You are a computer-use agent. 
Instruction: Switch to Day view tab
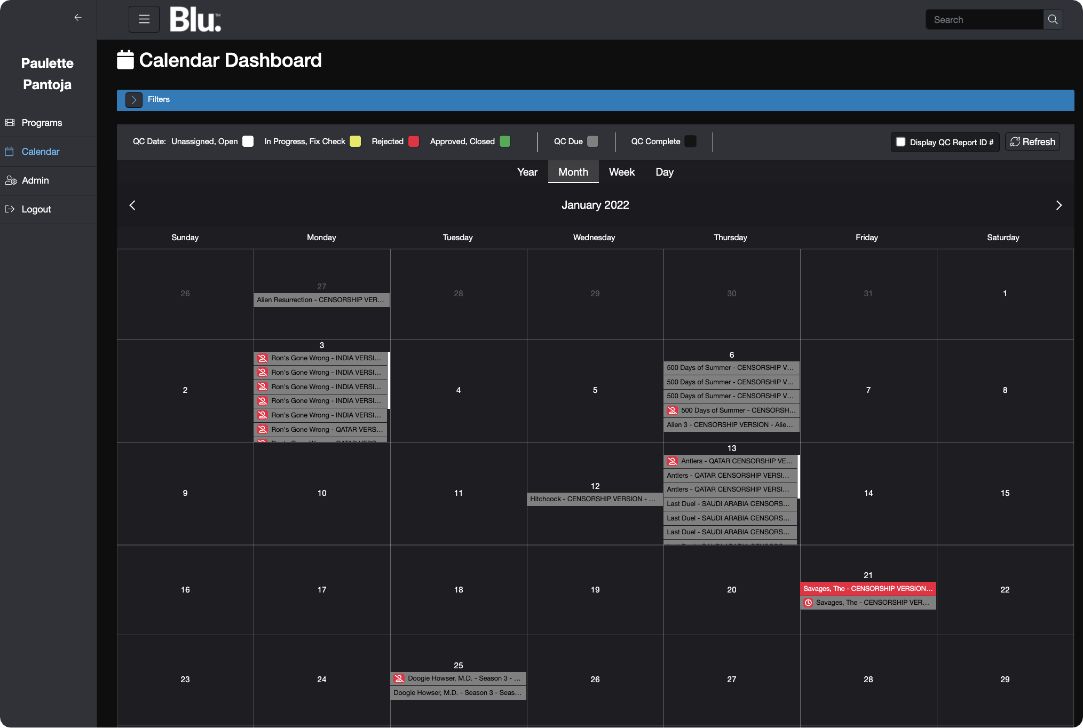pyautogui.click(x=664, y=172)
